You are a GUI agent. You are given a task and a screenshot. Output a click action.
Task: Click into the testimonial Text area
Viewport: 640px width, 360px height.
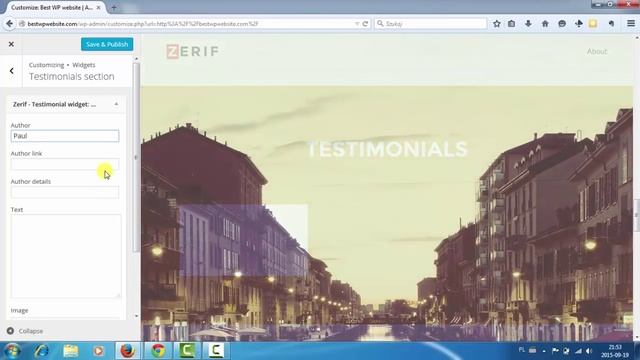click(x=66, y=256)
